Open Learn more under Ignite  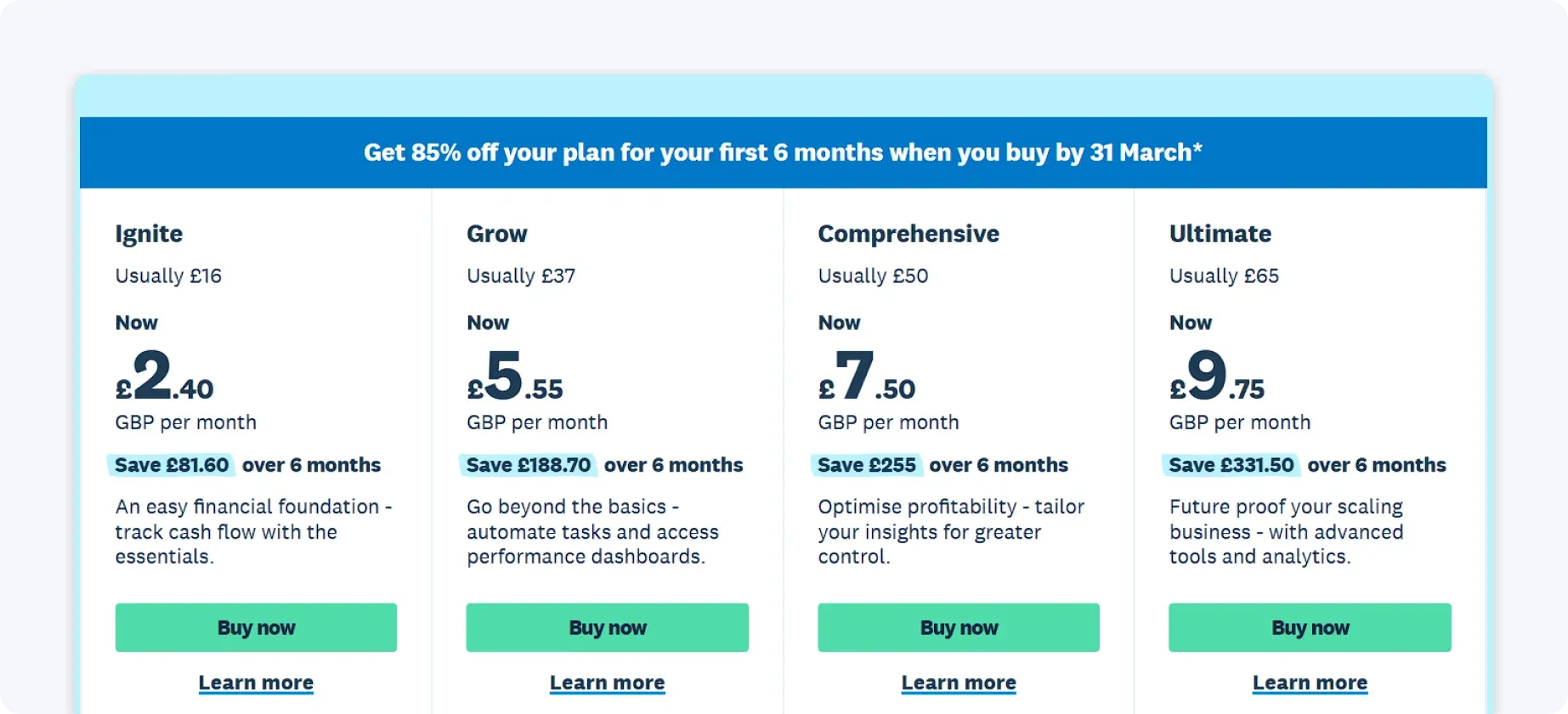(x=256, y=683)
